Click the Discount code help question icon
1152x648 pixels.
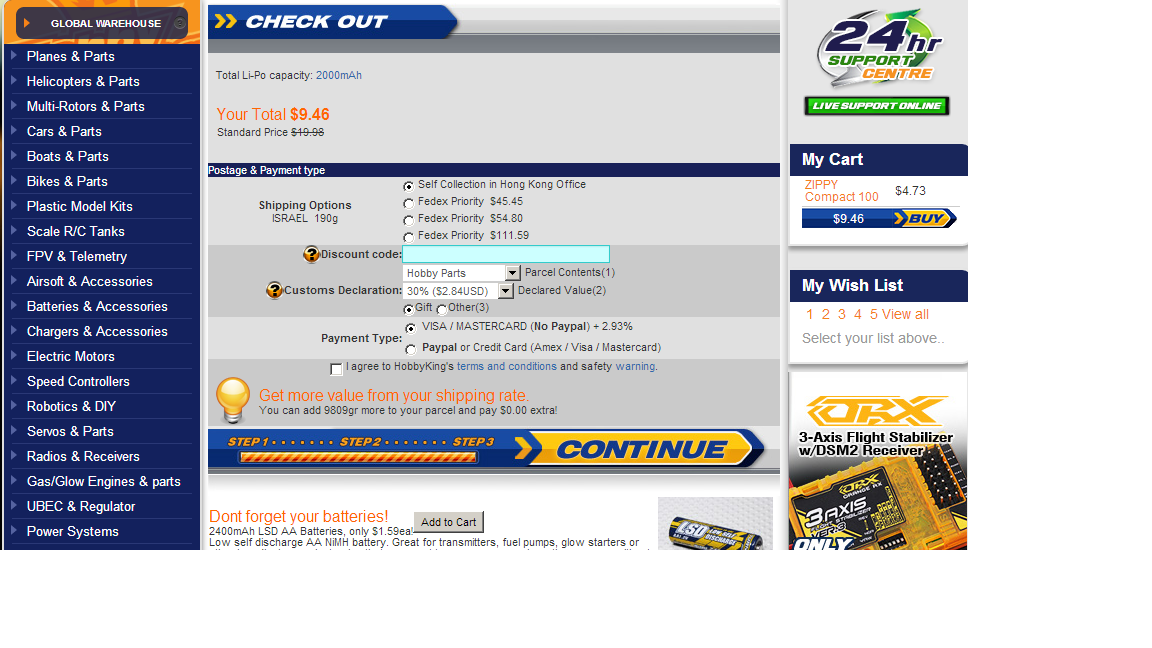311,254
